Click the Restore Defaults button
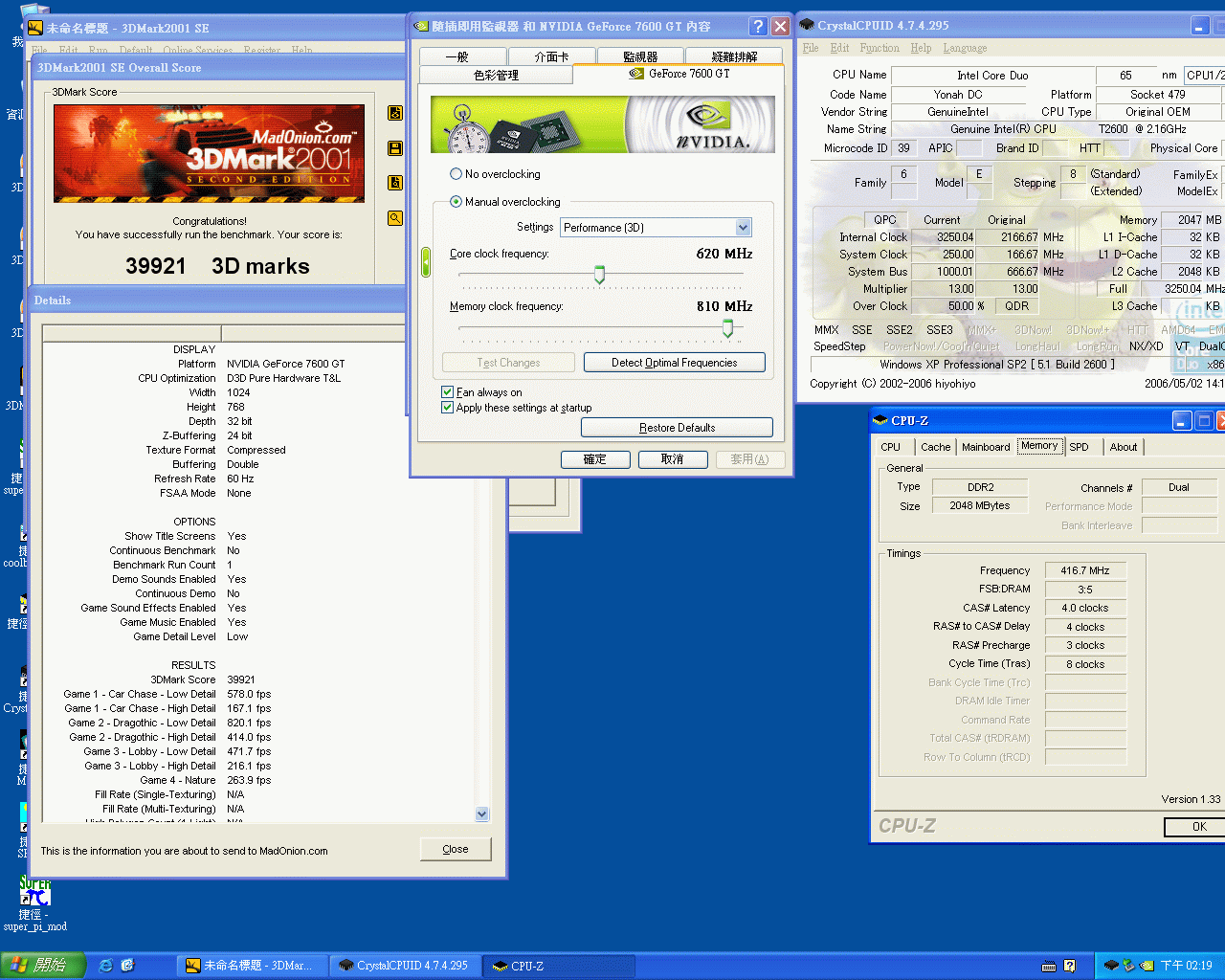The width and height of the screenshot is (1225, 980). [677, 428]
